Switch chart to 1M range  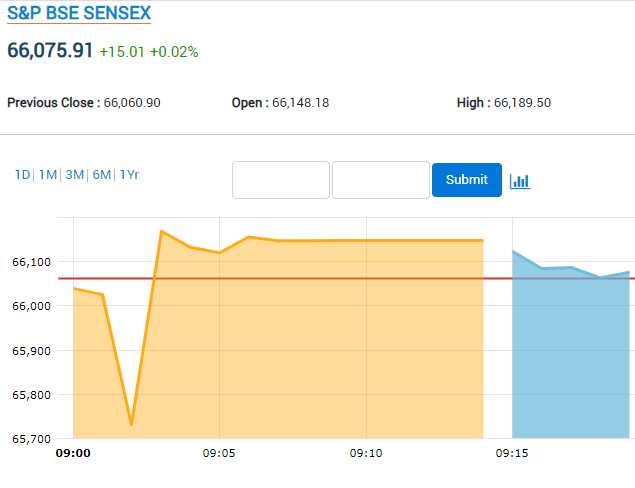click(x=48, y=175)
